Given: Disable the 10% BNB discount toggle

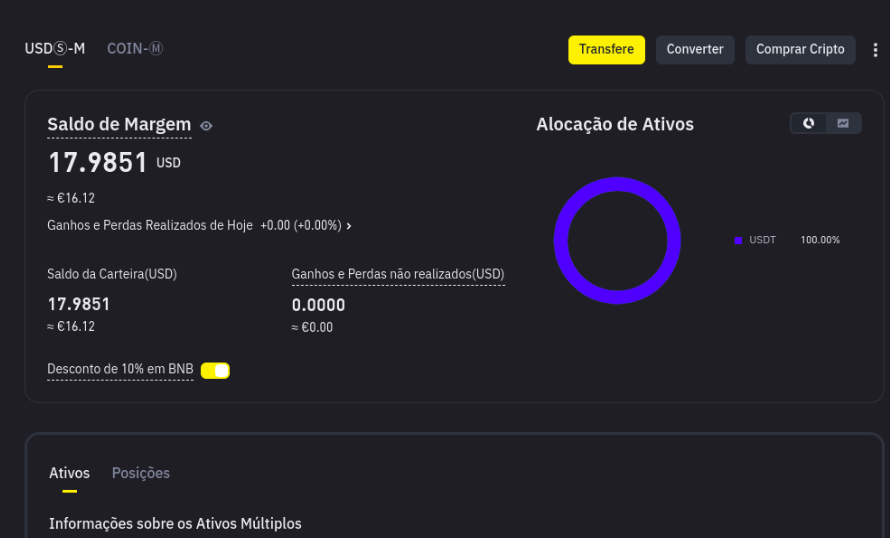Looking at the screenshot, I should point(215,371).
